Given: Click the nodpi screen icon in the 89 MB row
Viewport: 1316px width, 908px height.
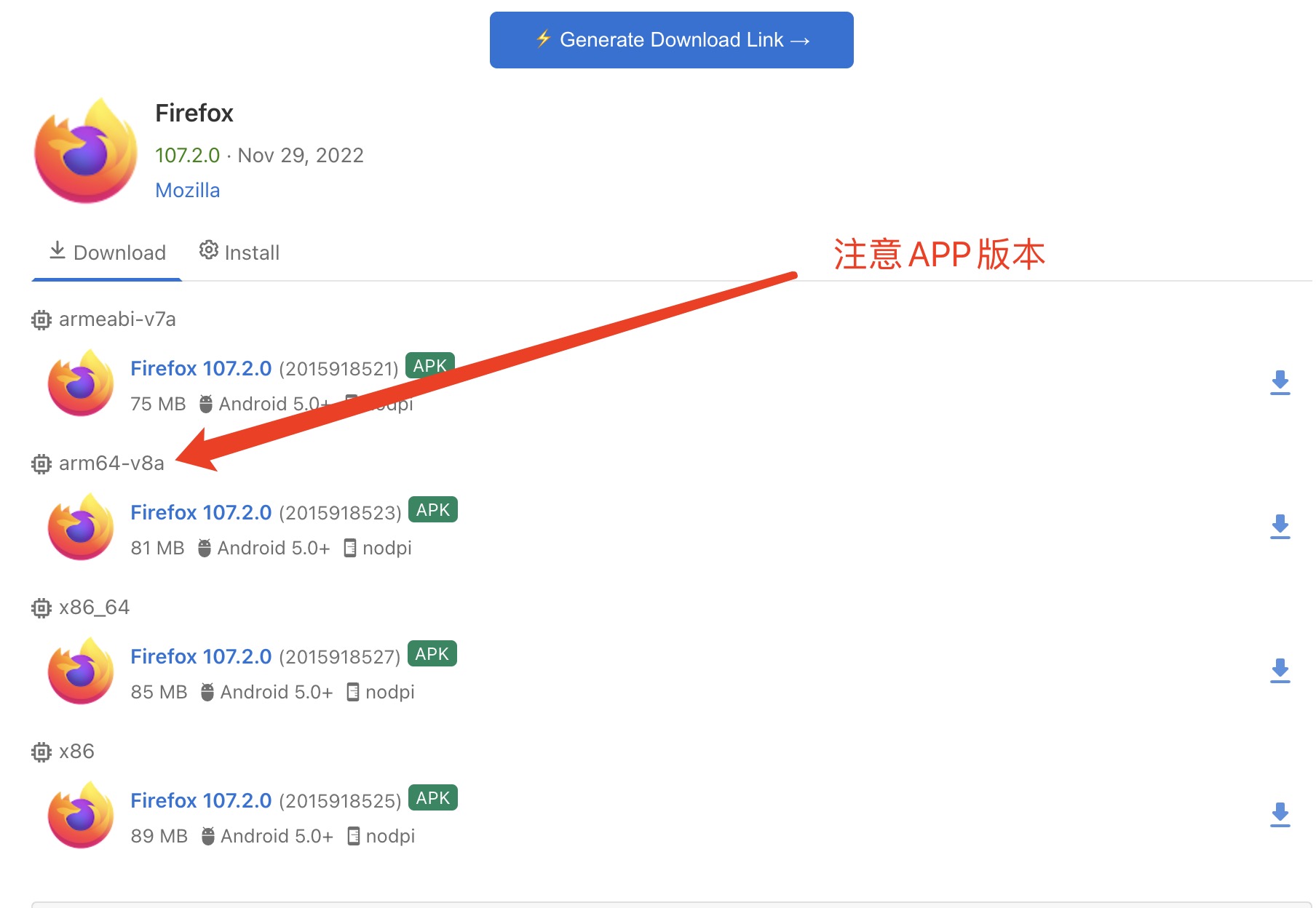Looking at the screenshot, I should pyautogui.click(x=354, y=836).
